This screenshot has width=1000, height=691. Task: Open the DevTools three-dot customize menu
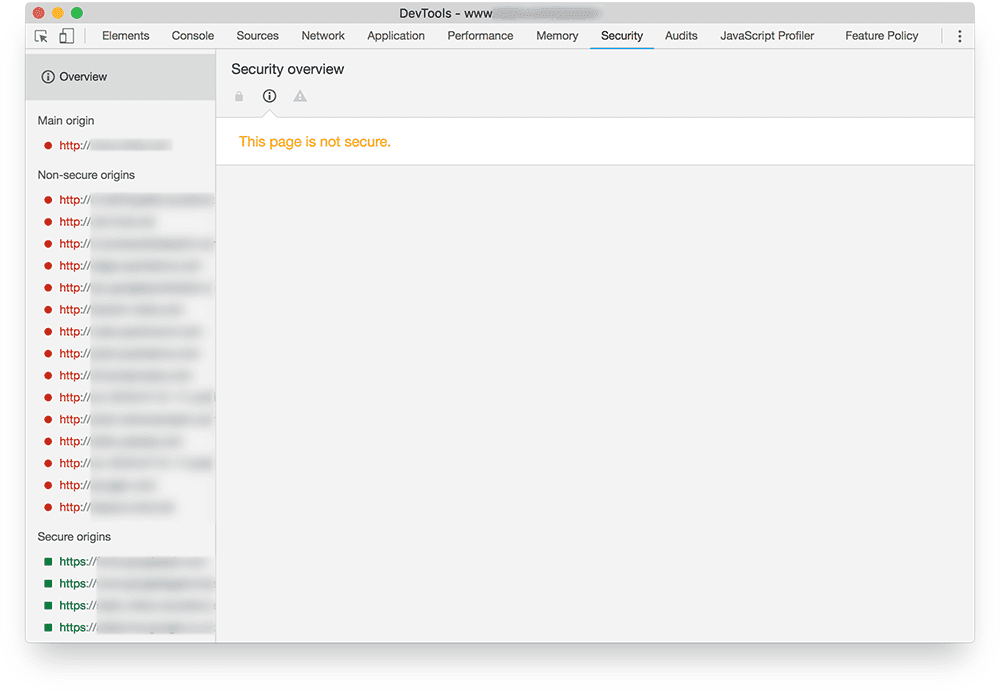tap(959, 35)
